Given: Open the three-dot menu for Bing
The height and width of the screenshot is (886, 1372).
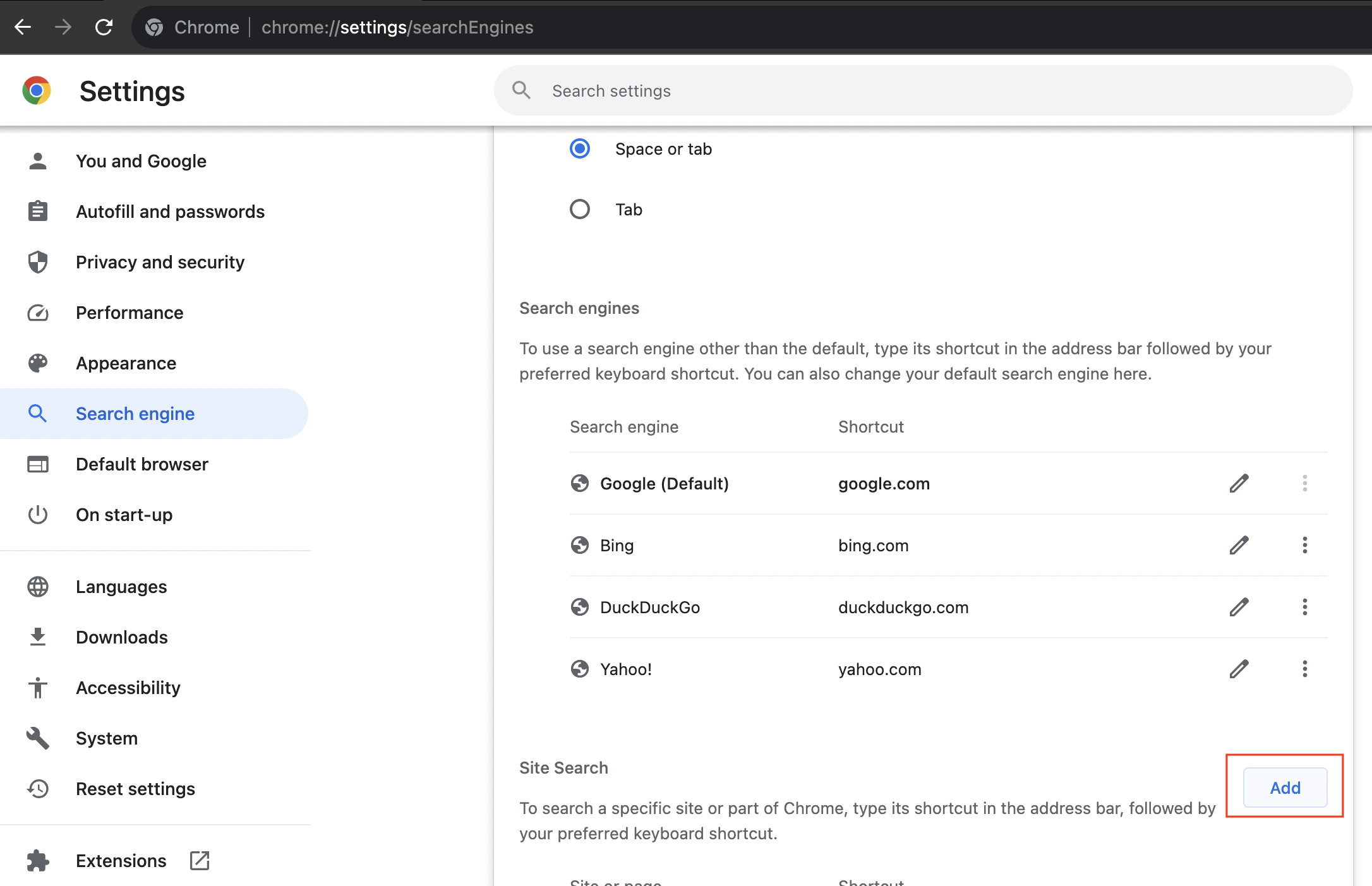Looking at the screenshot, I should (x=1304, y=545).
